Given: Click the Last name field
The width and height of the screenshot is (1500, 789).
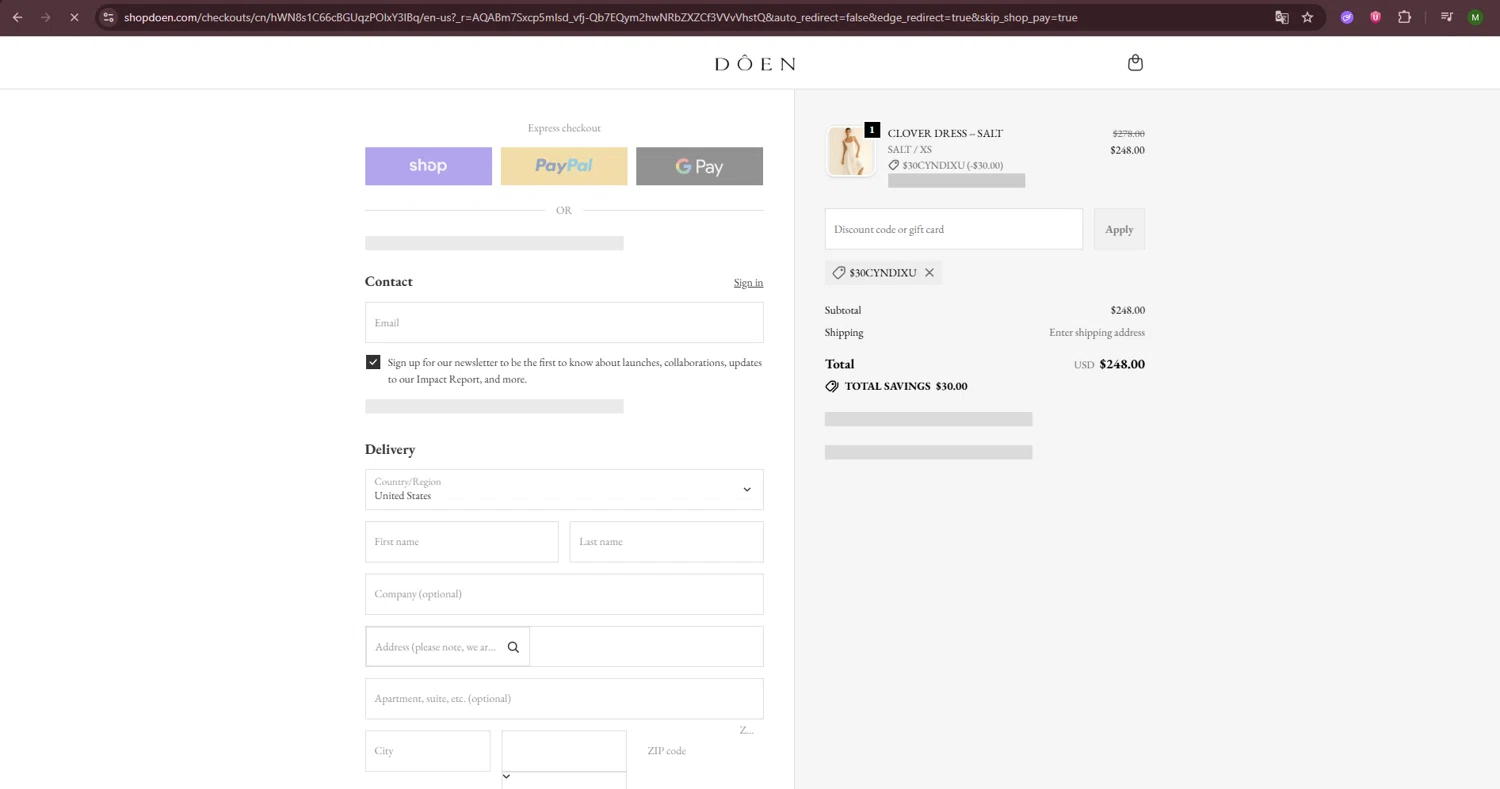Looking at the screenshot, I should pyautogui.click(x=667, y=541).
